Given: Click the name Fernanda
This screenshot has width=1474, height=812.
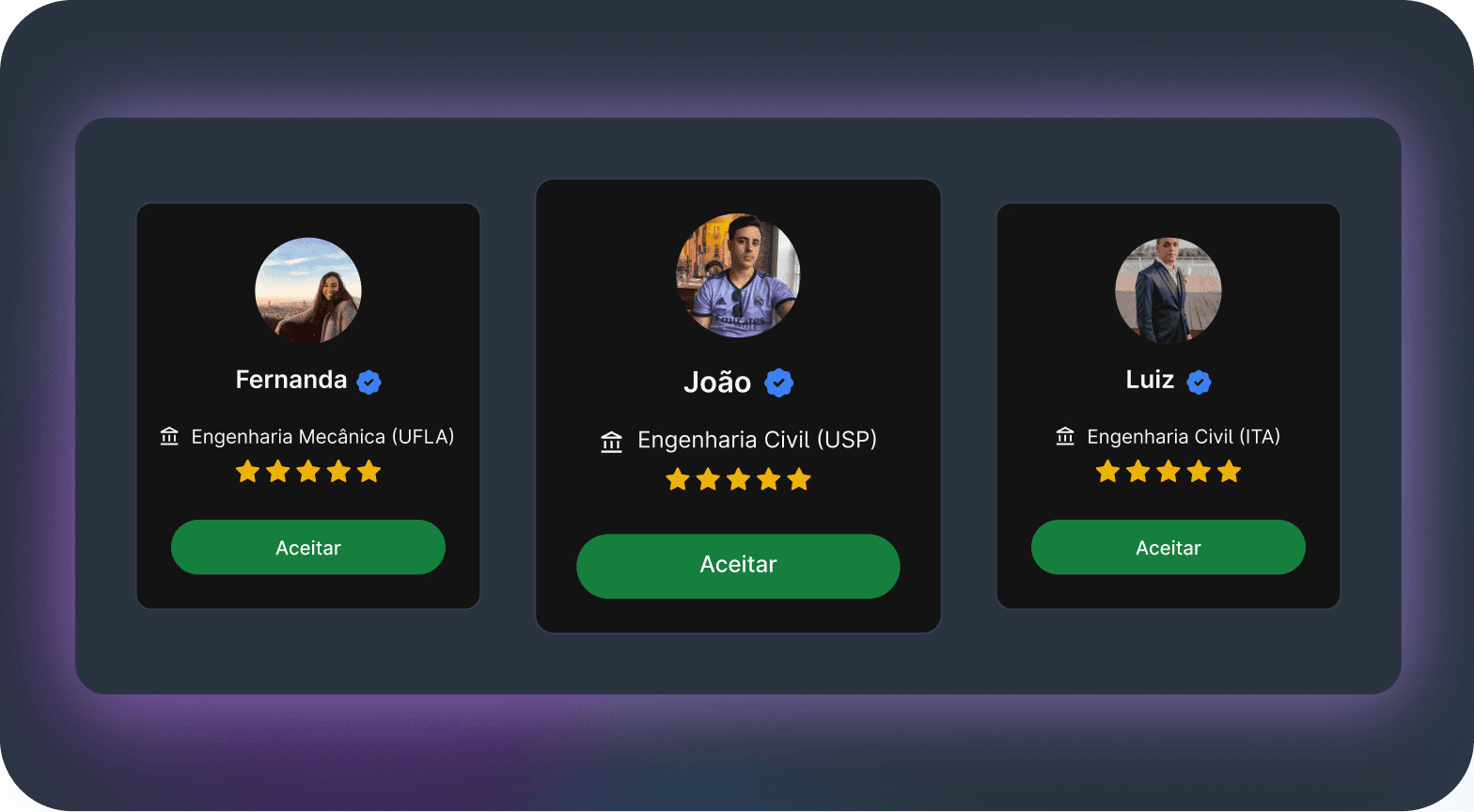Looking at the screenshot, I should tap(291, 380).
